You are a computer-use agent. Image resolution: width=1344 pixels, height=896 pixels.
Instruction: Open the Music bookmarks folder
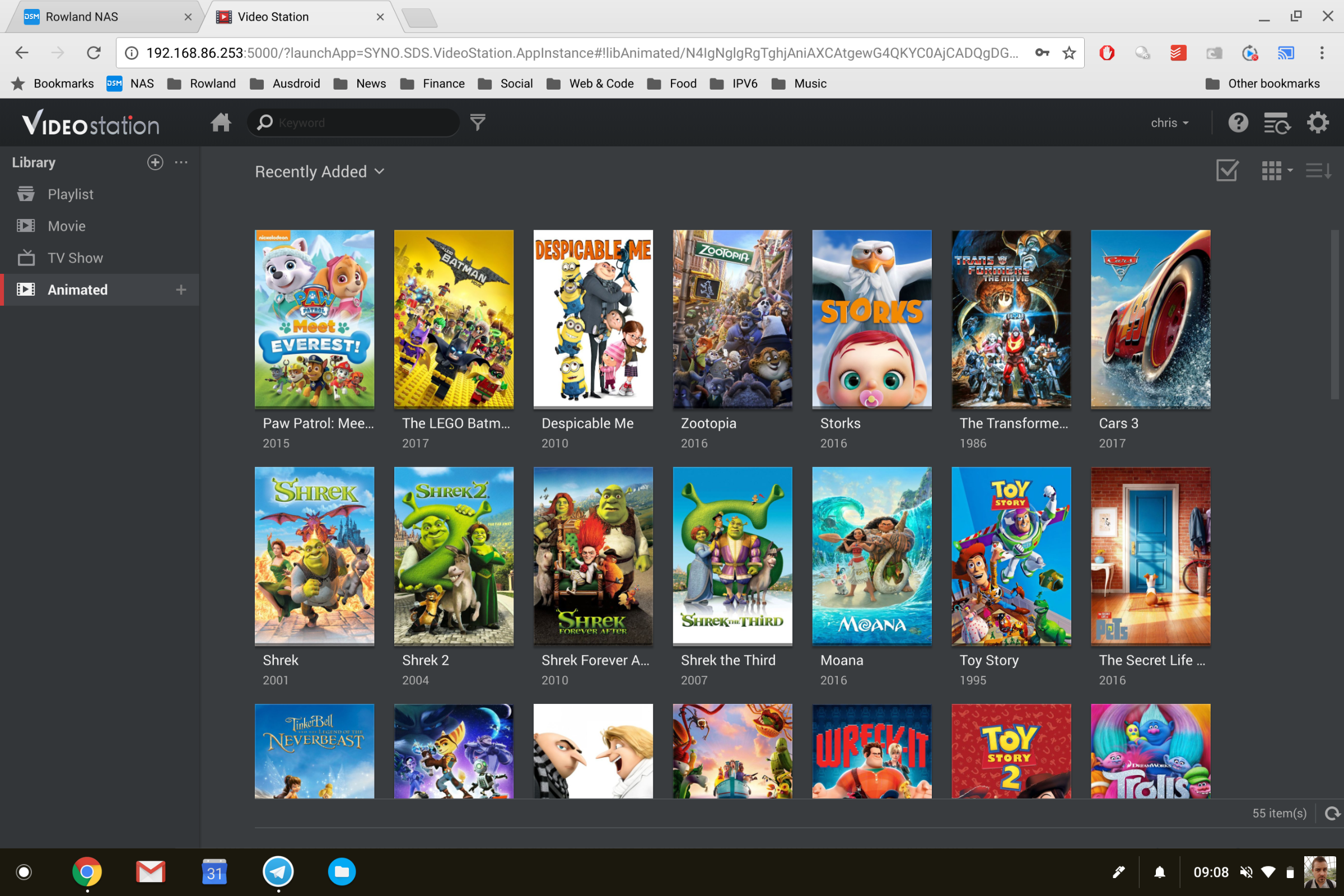pos(799,83)
